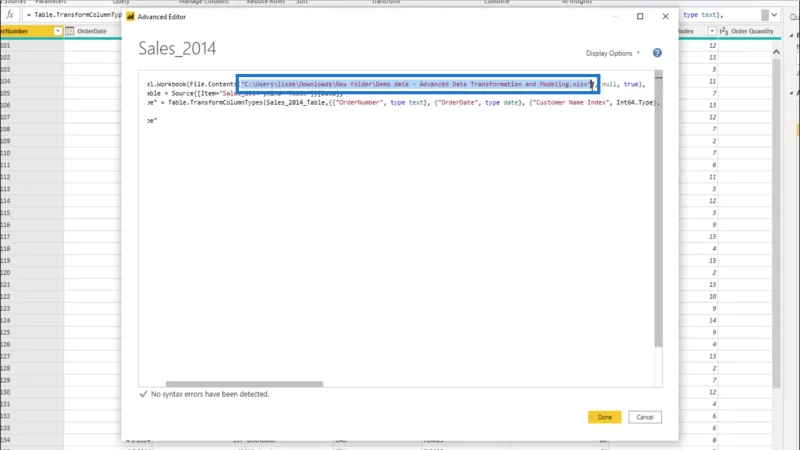Click the file path string in the code
800x450 pixels.
click(x=416, y=84)
